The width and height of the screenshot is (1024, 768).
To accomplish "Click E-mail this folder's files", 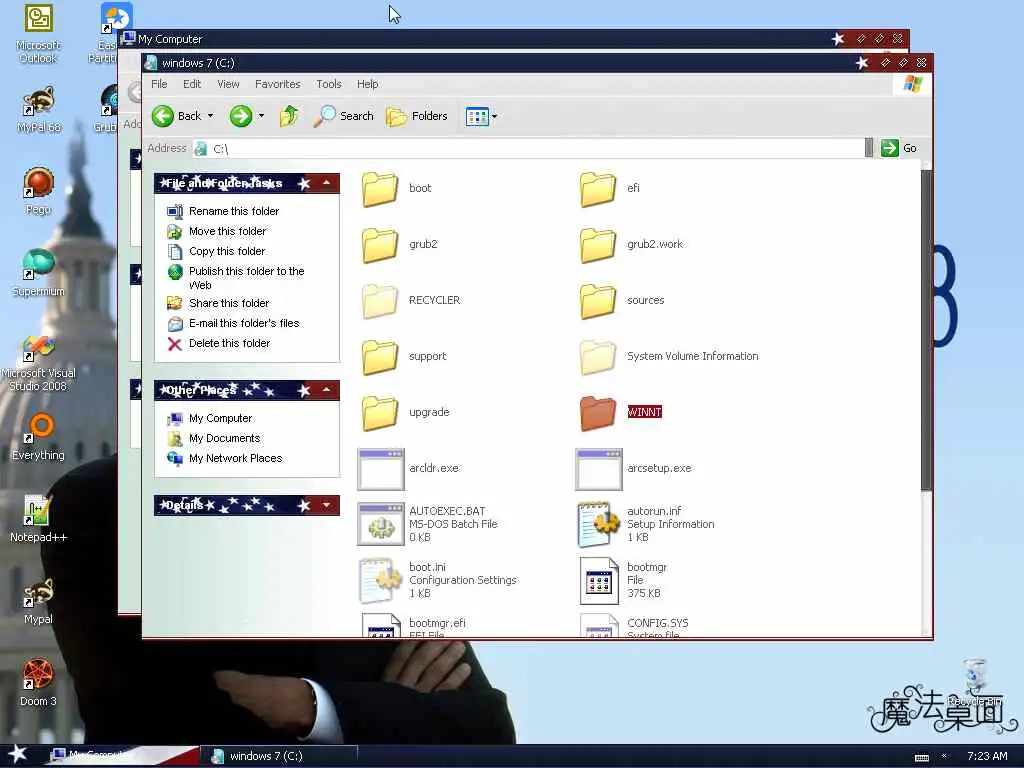I will (244, 323).
